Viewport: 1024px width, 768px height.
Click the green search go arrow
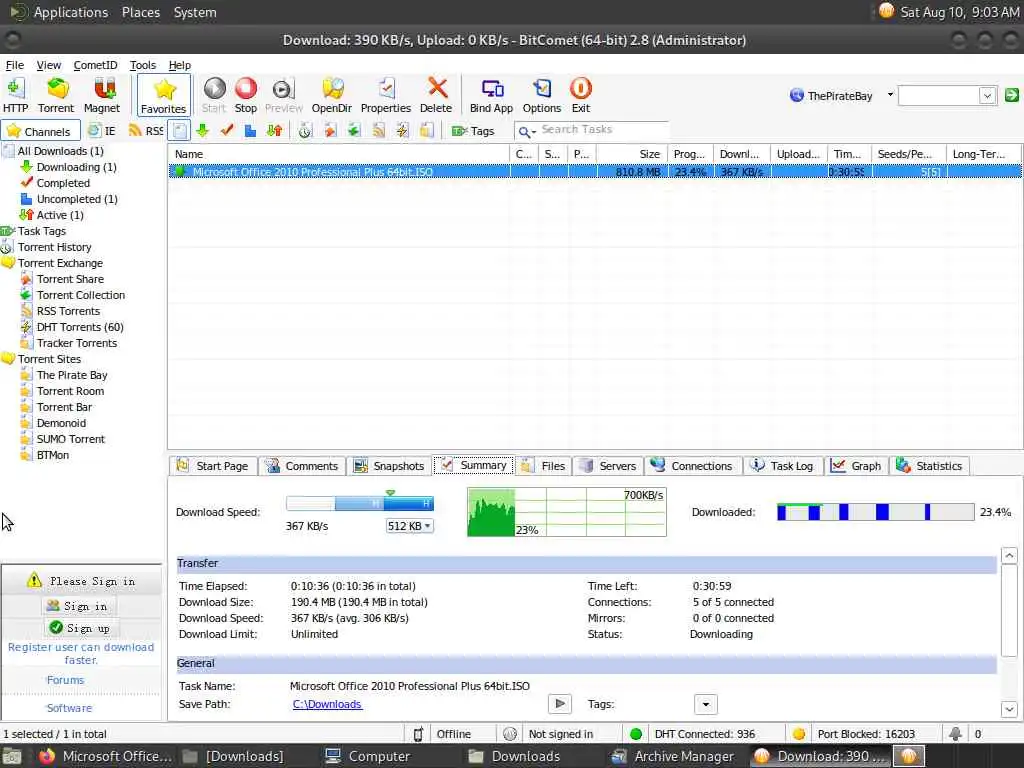pos(1012,95)
